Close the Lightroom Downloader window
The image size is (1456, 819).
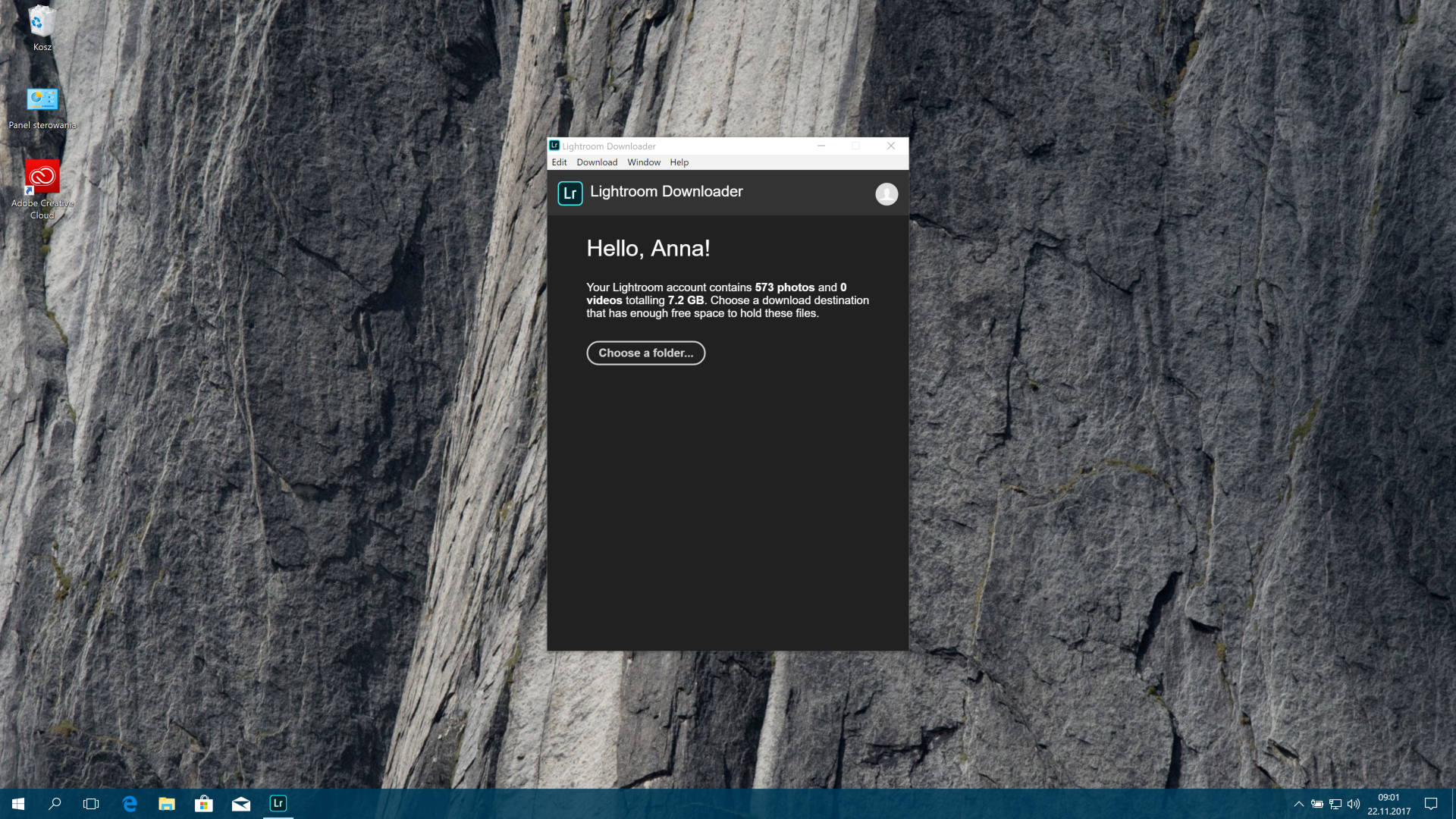pyautogui.click(x=891, y=146)
